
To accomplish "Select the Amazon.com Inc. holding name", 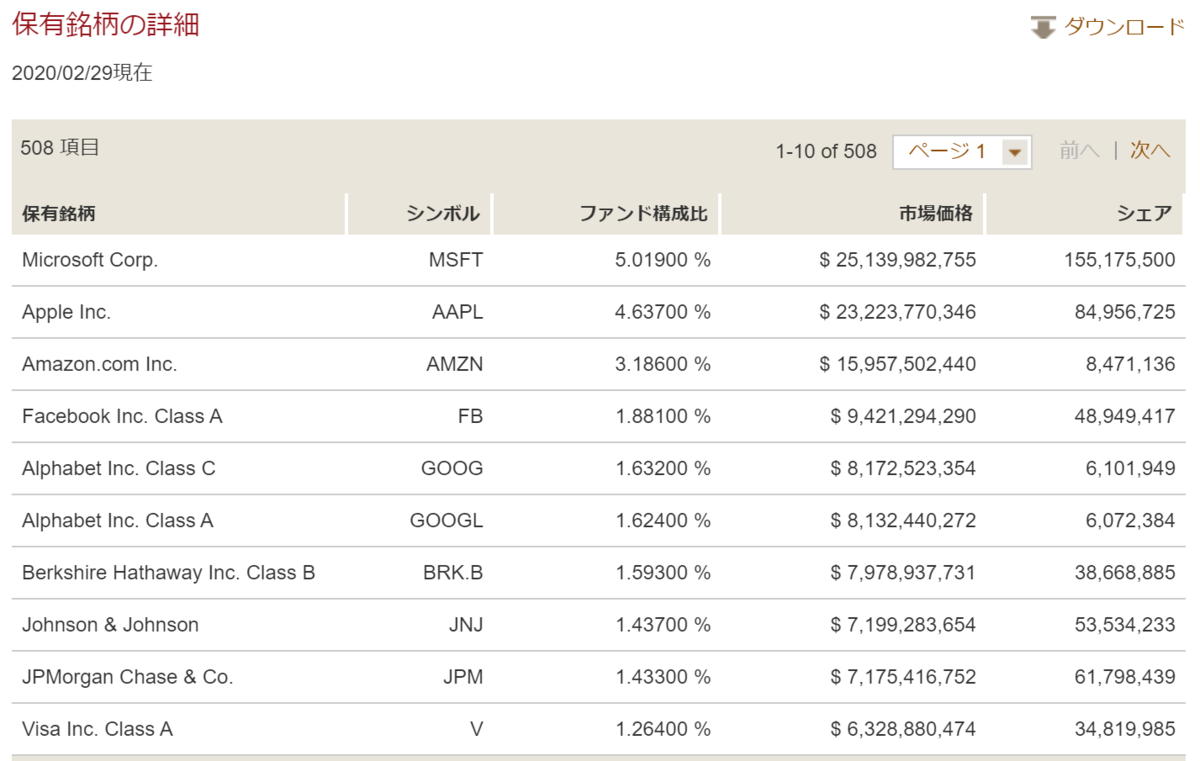I will click(99, 364).
